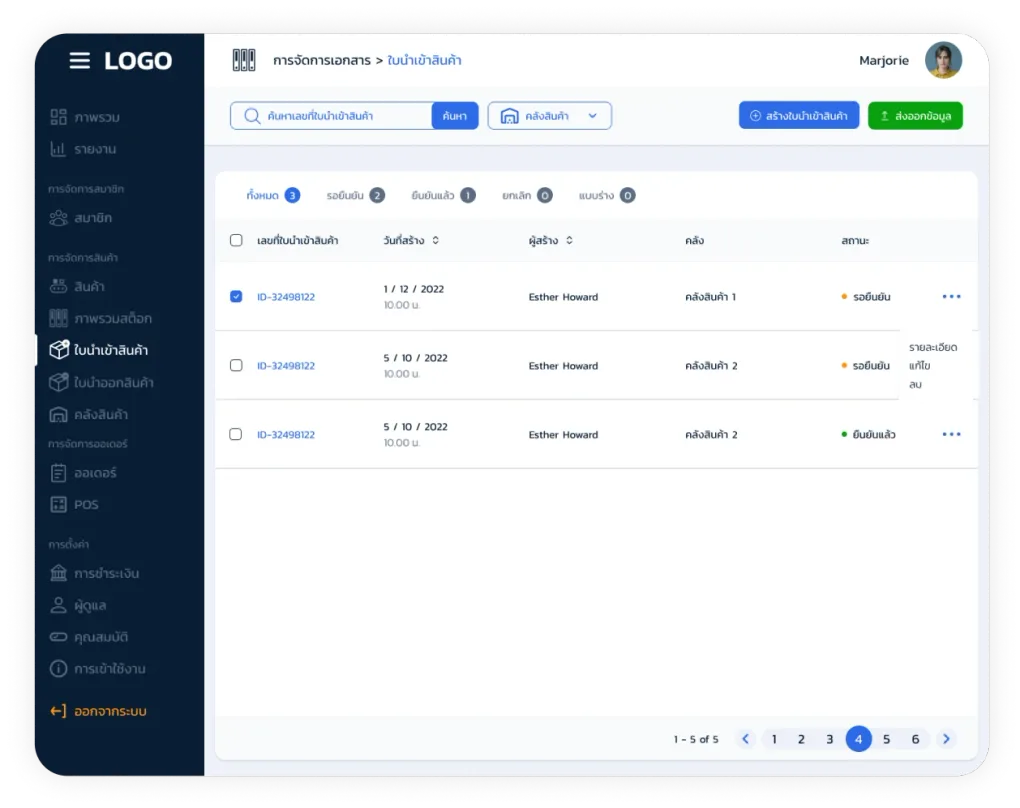
Task: Click the document binder icon beside breadcrumb
Action: [244, 61]
